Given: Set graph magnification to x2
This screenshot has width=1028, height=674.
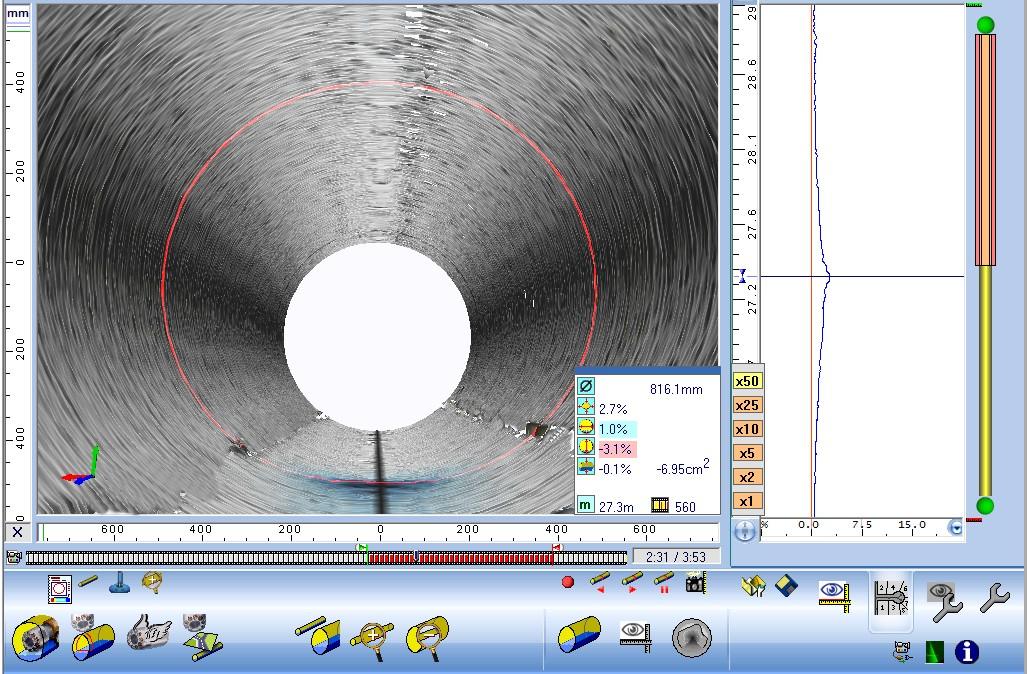Looking at the screenshot, I should pyautogui.click(x=747, y=477).
